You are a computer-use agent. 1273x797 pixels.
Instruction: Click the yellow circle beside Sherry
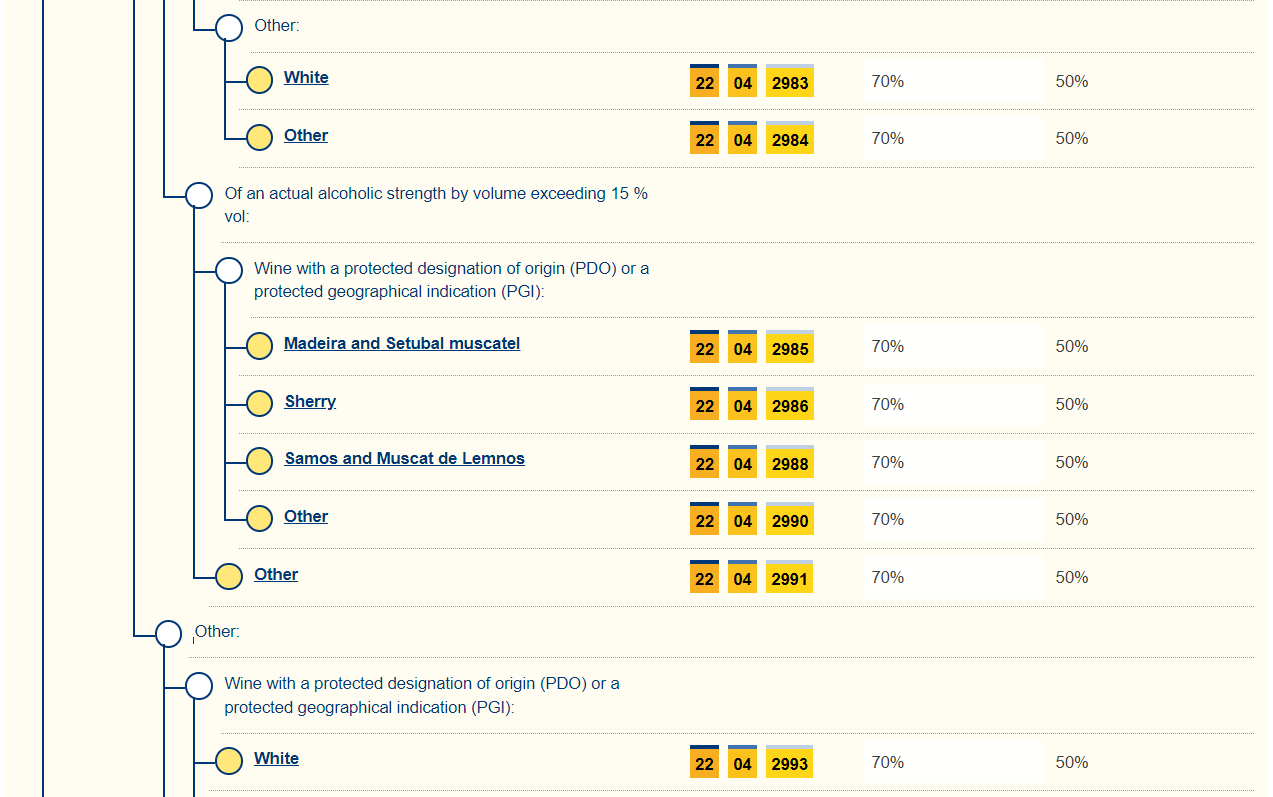point(259,403)
